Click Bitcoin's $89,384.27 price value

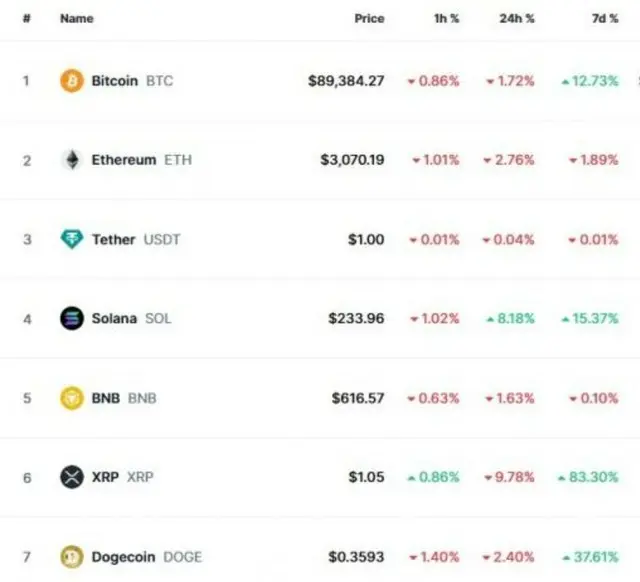click(x=346, y=81)
